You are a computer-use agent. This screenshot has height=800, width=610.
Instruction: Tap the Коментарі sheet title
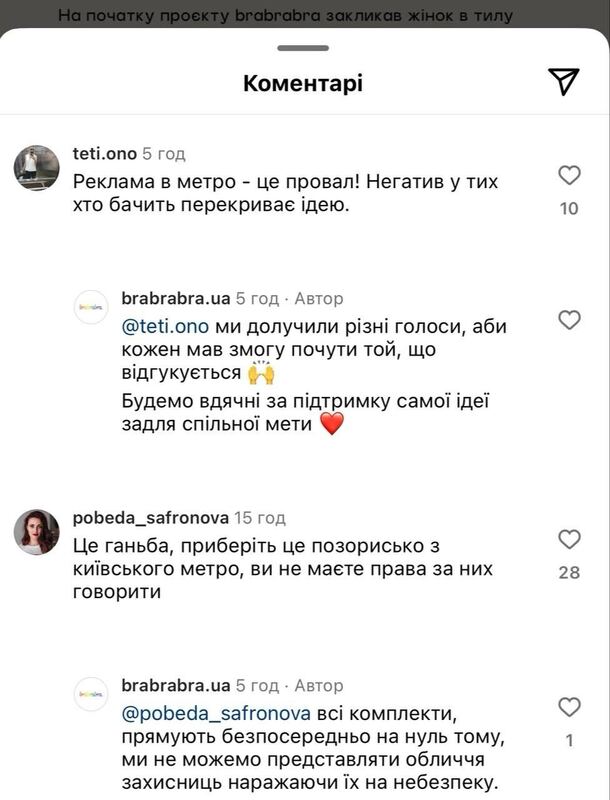(303, 83)
